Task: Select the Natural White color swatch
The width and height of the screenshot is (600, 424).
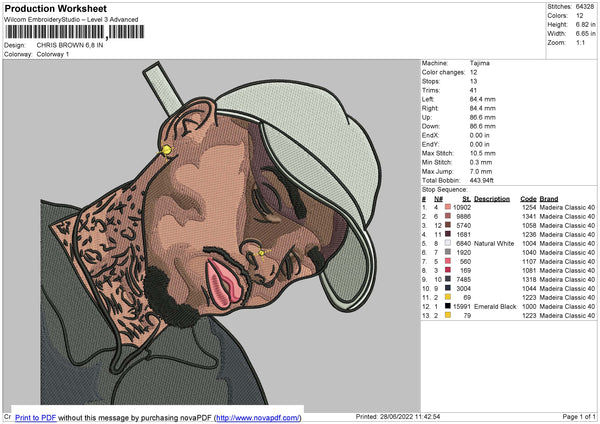Action: click(x=448, y=243)
